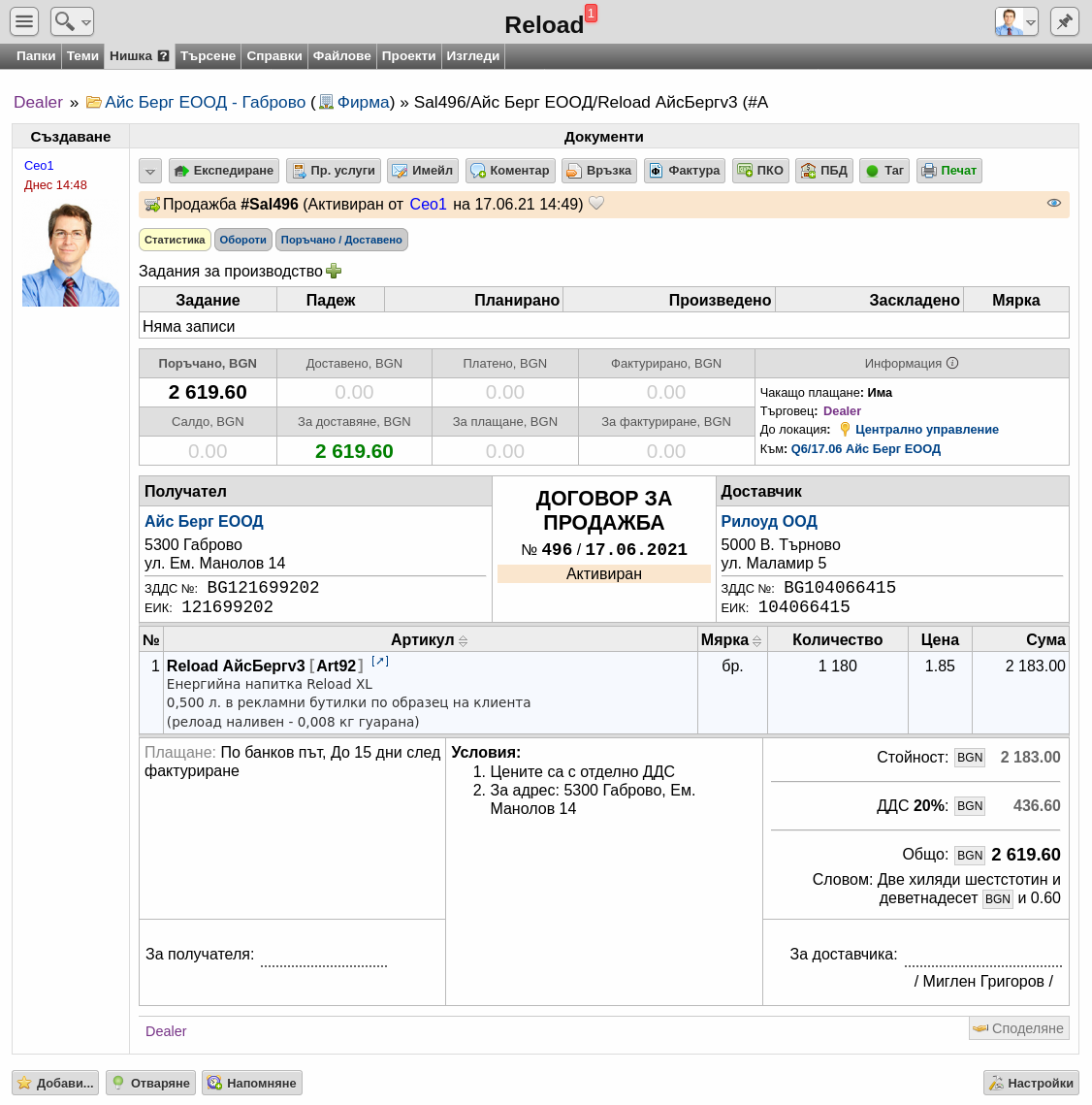Click the info icon beside Информация
Image resolution: width=1092 pixels, height=1105 pixels.
pyautogui.click(x=952, y=363)
